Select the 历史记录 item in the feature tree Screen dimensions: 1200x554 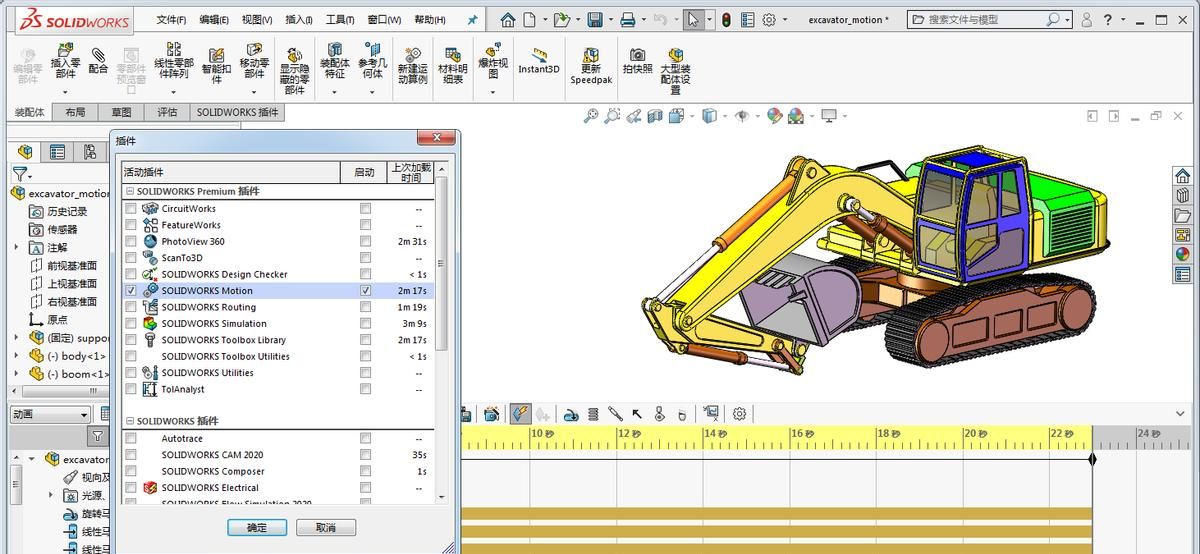(58, 211)
